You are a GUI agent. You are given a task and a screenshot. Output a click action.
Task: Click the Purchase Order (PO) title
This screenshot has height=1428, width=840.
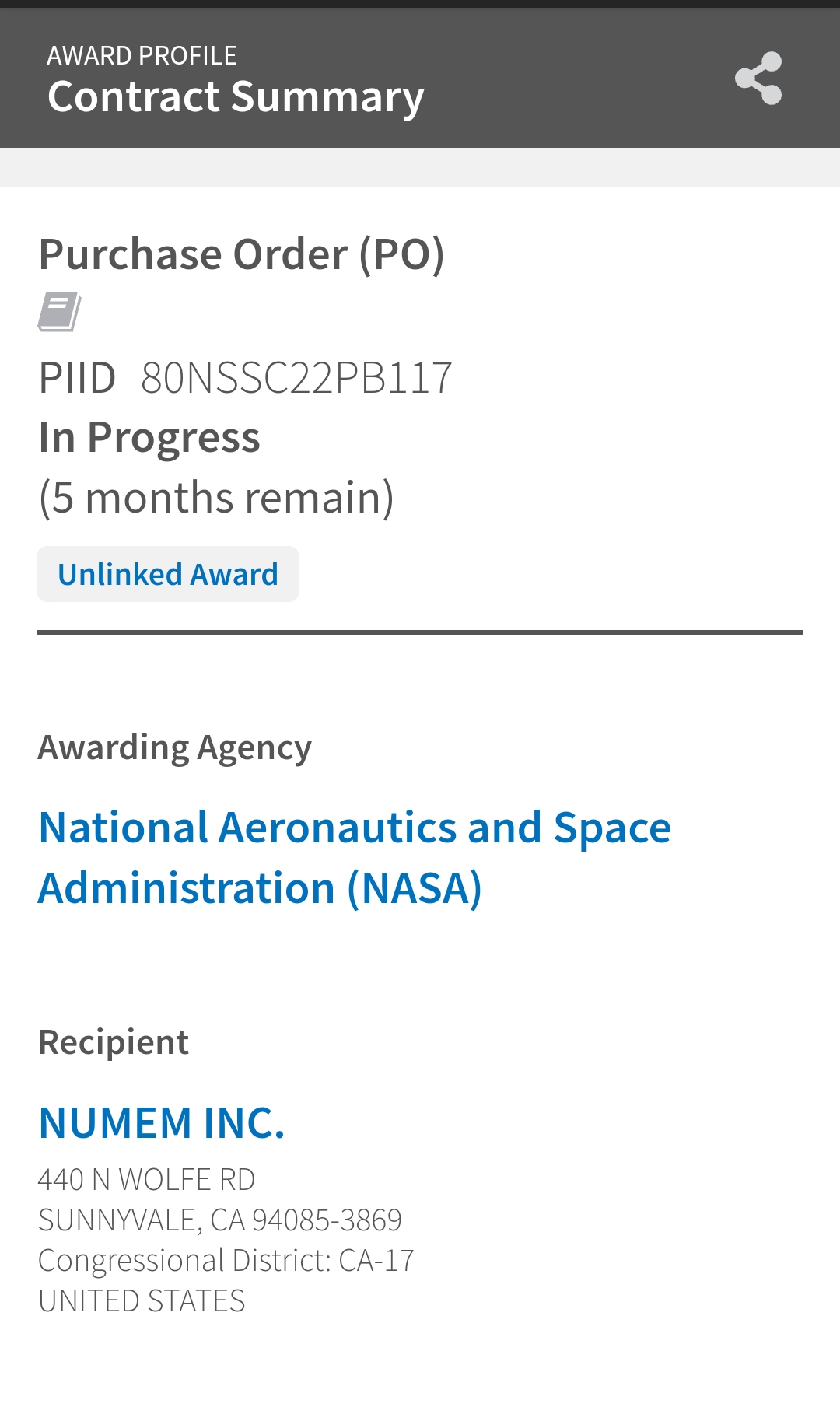coord(241,254)
